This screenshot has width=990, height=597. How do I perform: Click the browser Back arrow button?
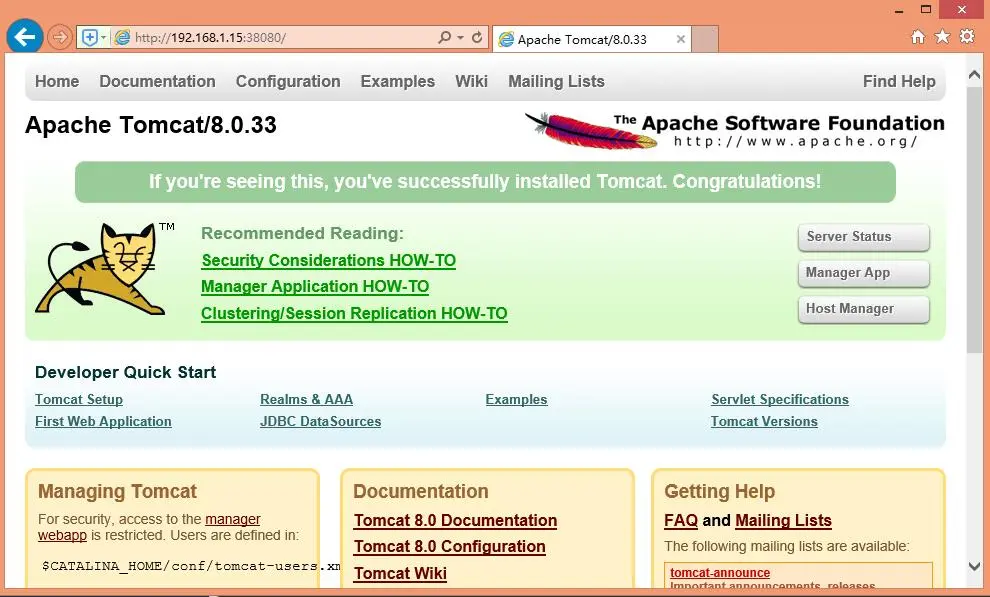tap(25, 37)
